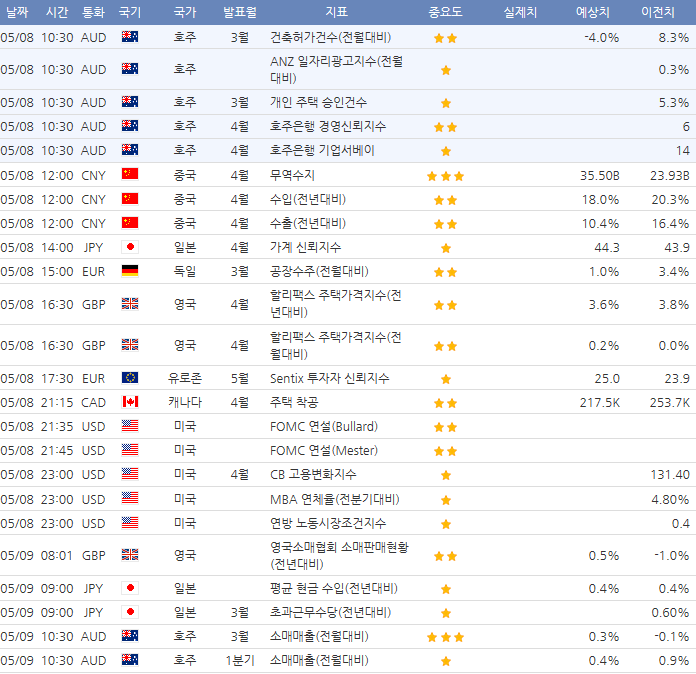Select the 무역수지 indicator name

293,175
